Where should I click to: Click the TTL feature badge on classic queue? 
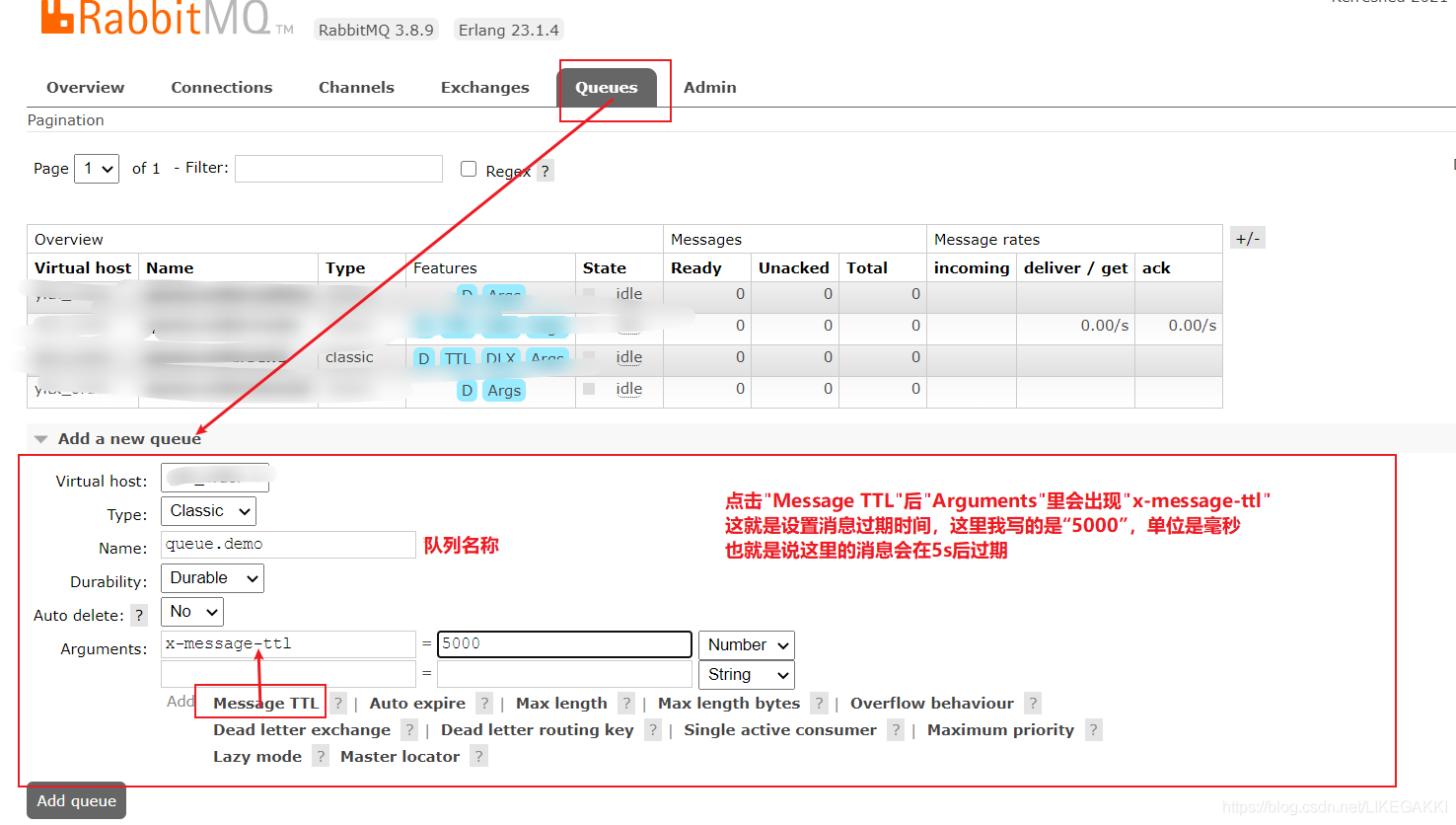point(458,358)
